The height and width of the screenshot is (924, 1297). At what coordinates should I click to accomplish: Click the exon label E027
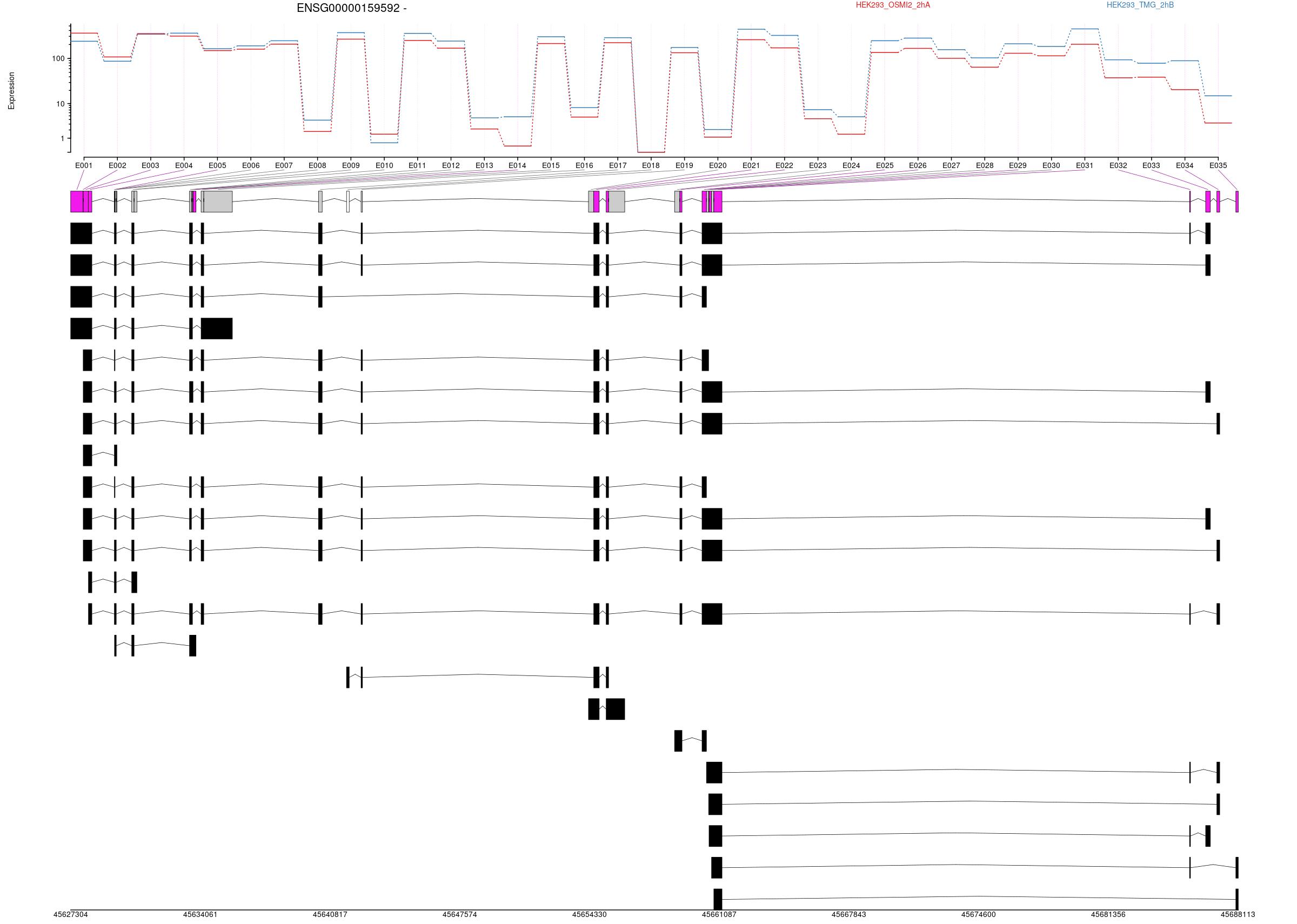[951, 165]
